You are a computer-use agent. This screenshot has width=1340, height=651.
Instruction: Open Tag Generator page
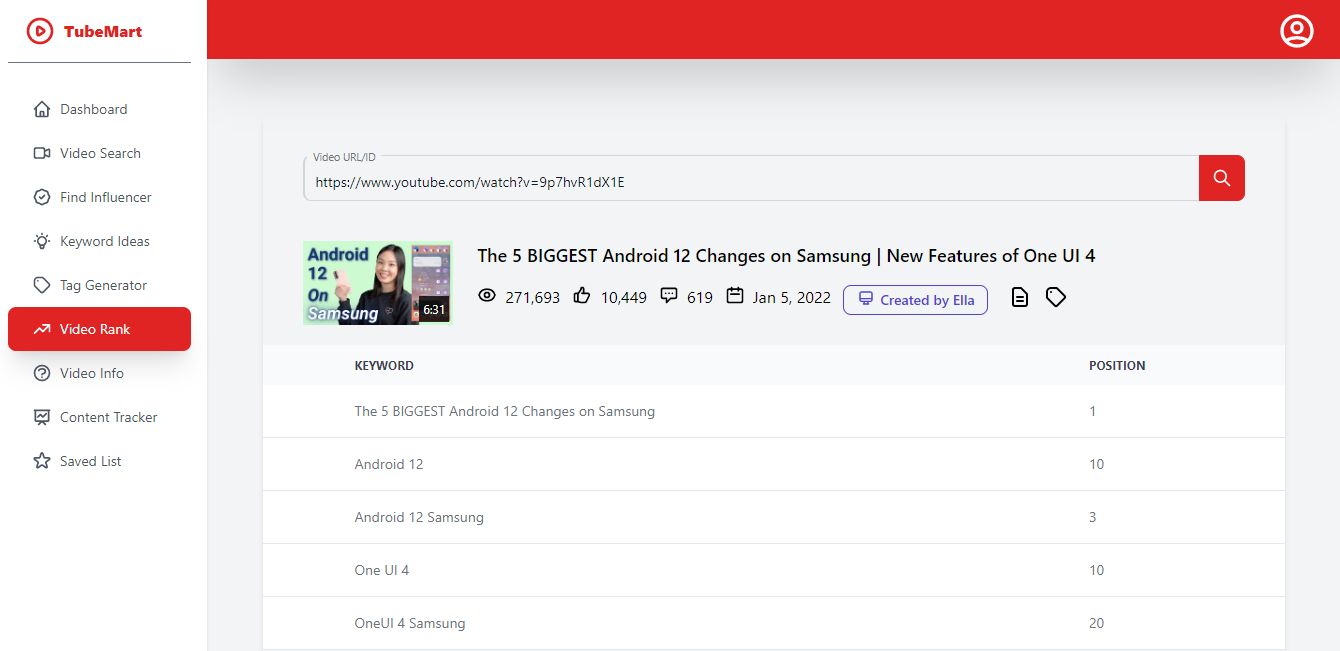99,285
